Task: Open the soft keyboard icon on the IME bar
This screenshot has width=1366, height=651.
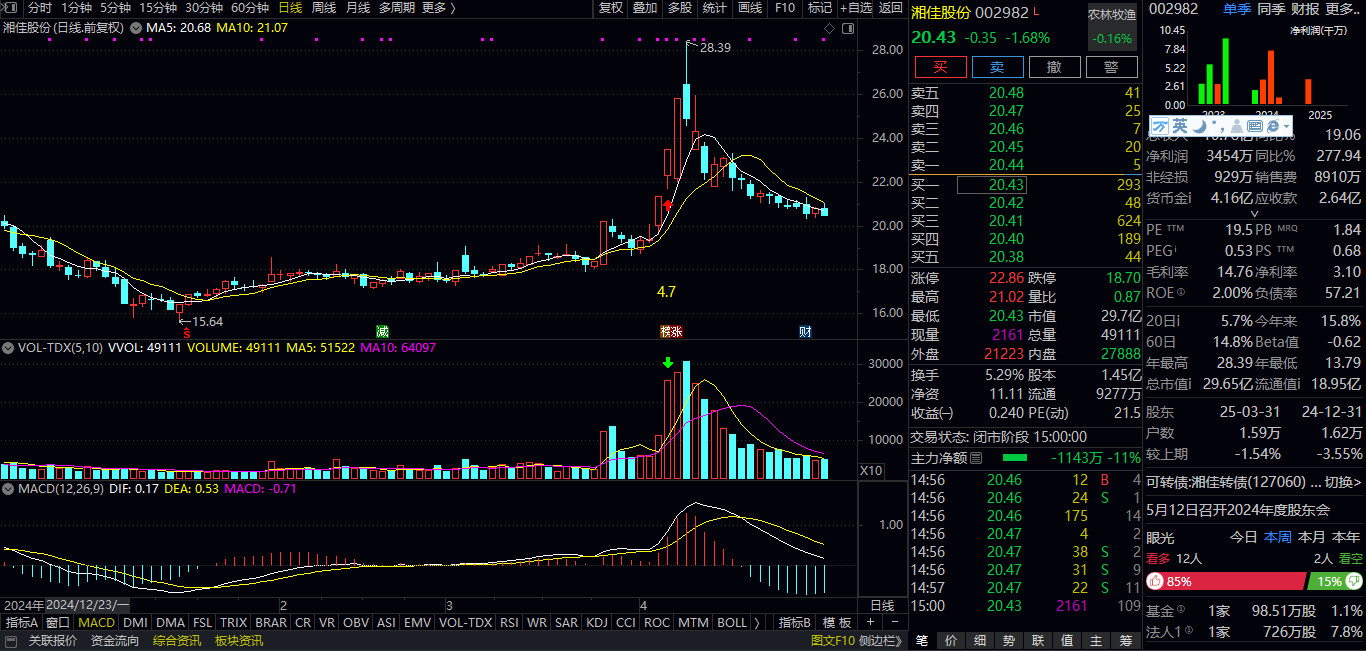Action: point(1255,126)
